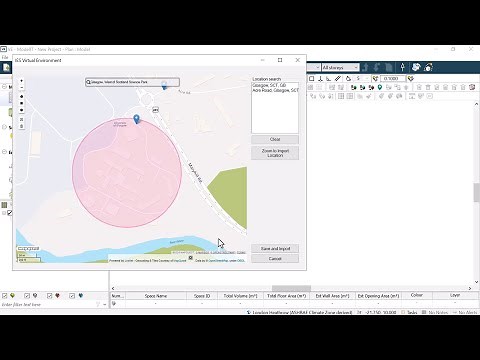
Task: Select 'Glasgow, SCT, GB' in Location search list
Action: tap(269, 85)
